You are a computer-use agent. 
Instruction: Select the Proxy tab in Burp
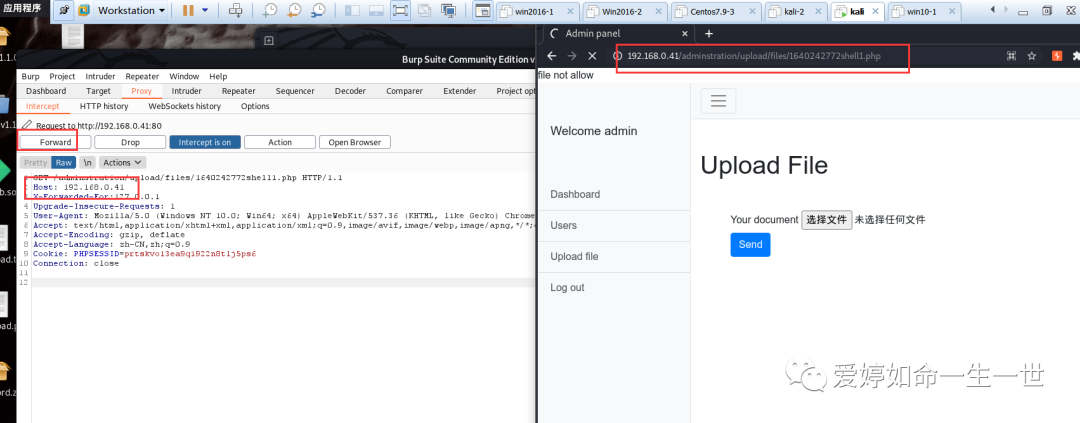click(141, 91)
